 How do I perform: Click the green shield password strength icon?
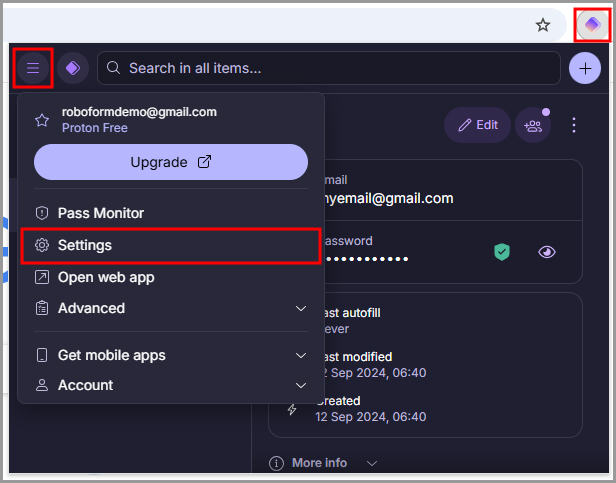coord(502,252)
